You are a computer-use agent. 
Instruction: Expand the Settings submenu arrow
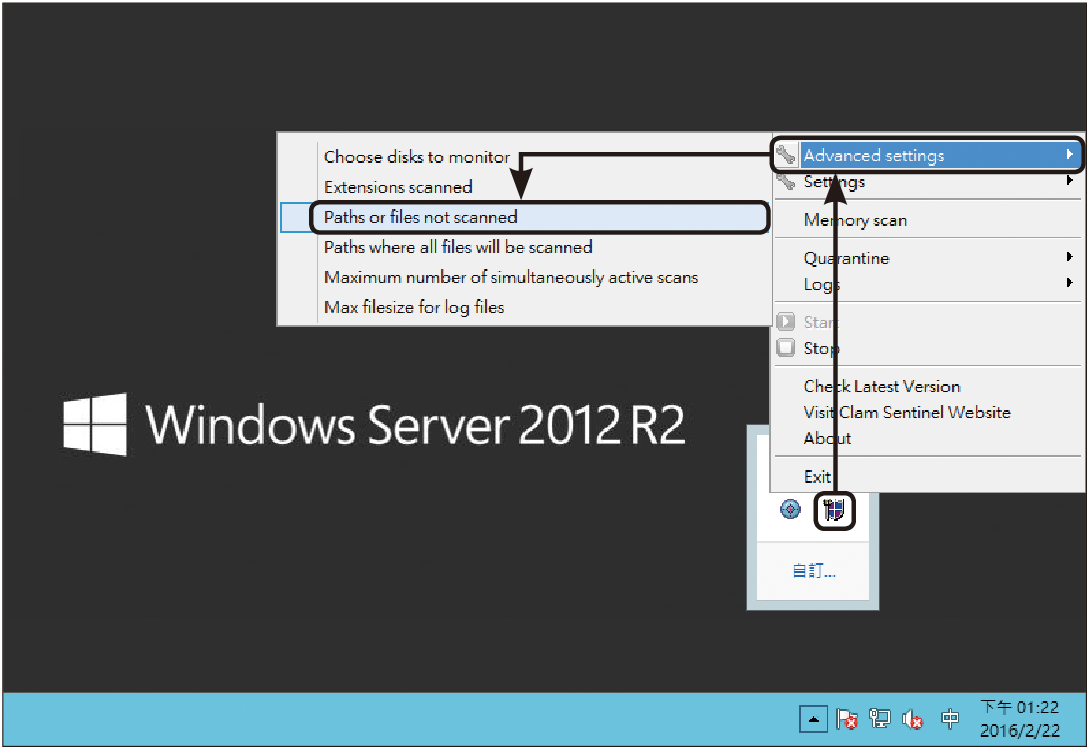pos(1070,181)
